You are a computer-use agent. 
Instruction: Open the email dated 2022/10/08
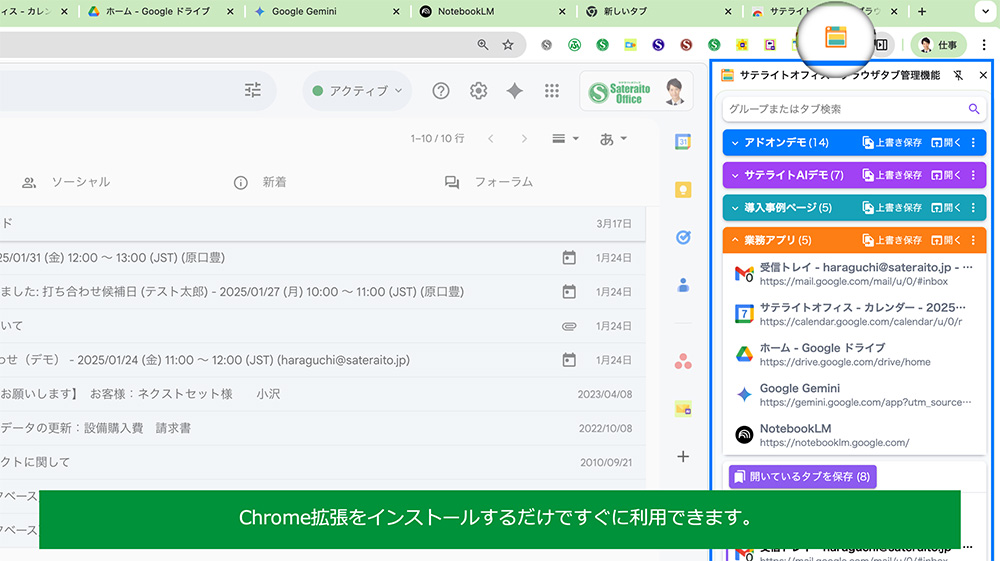[323, 428]
